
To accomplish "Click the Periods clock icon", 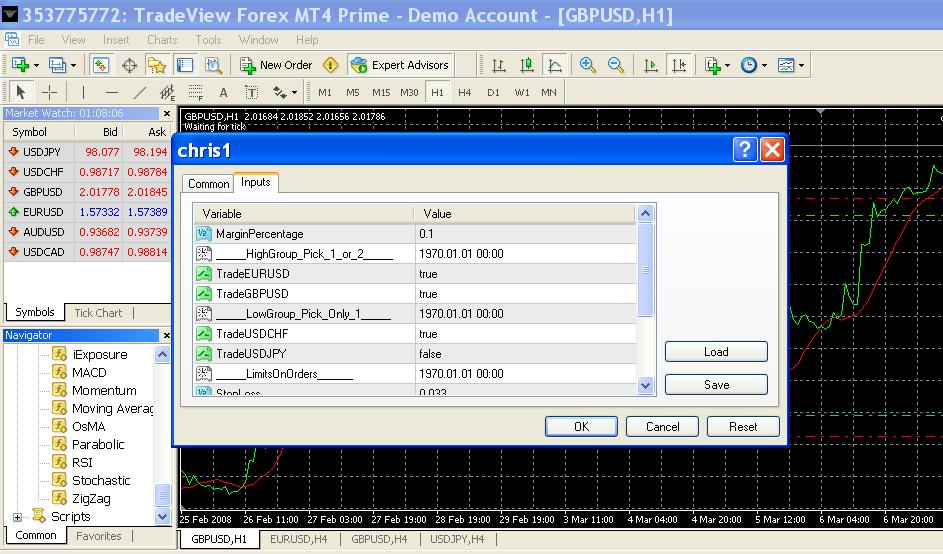I will coord(749,65).
